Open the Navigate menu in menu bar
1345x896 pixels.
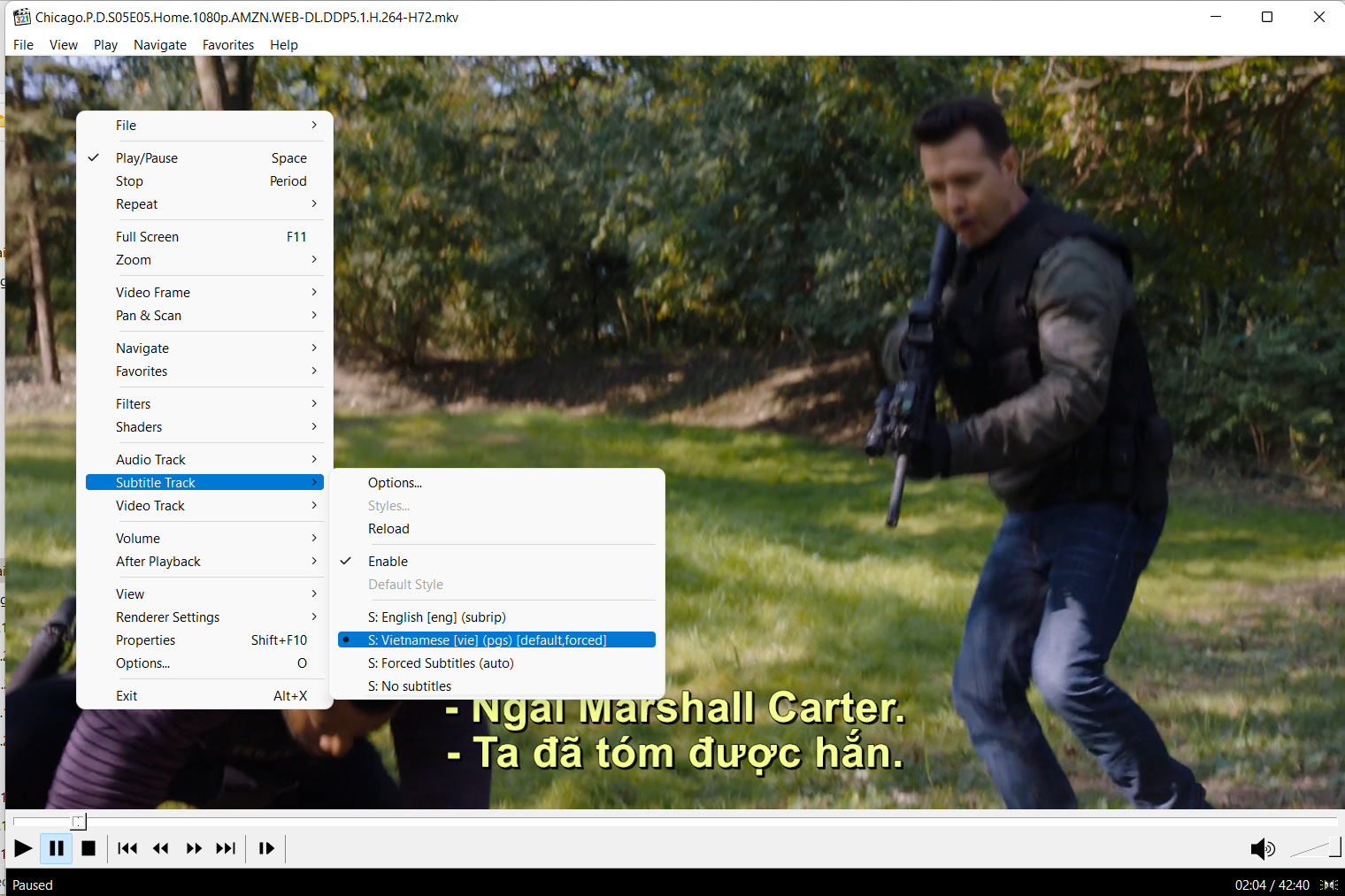[160, 45]
